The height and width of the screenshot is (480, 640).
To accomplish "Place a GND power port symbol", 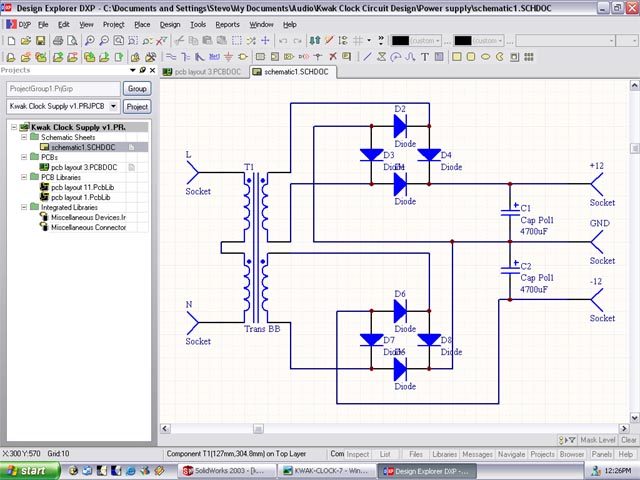I will tap(229, 57).
